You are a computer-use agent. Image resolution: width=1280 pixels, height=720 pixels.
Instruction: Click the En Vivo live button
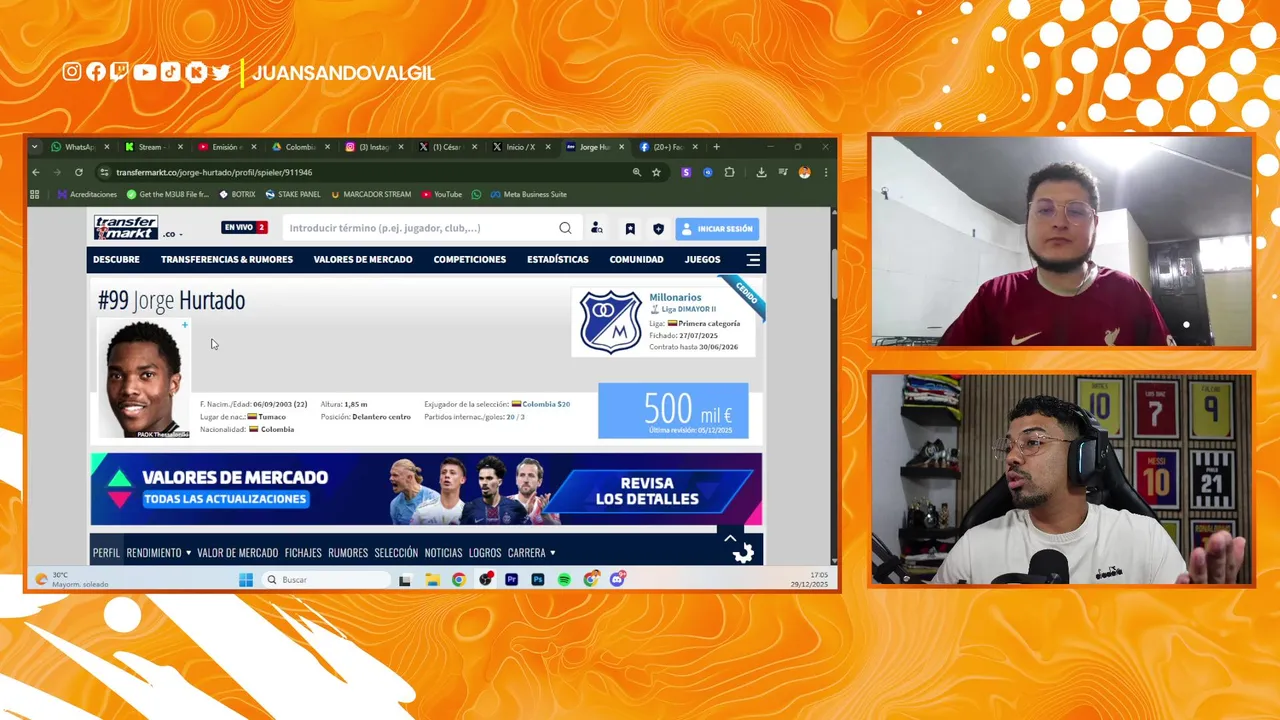(245, 228)
